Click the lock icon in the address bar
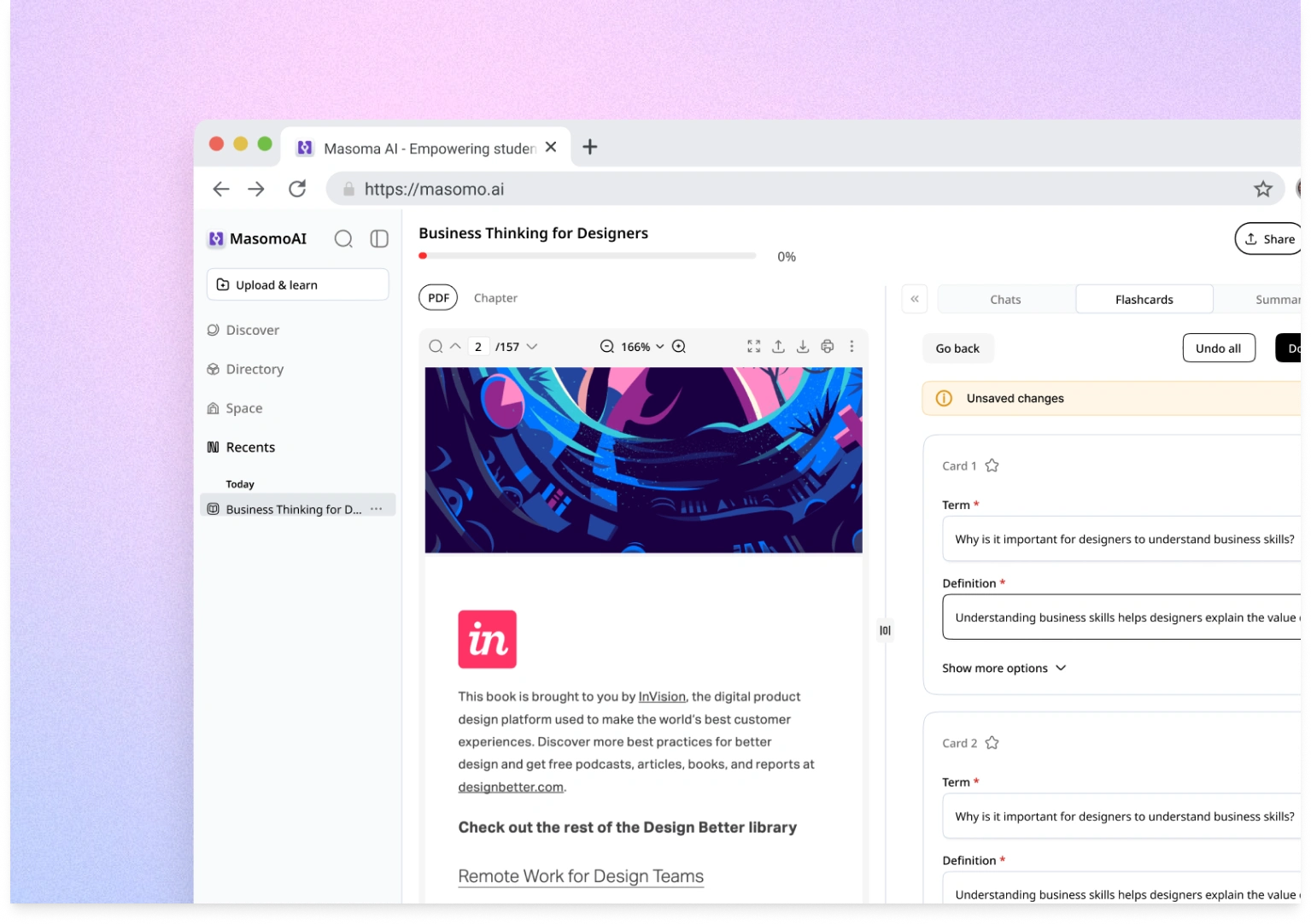The width and height of the screenshot is (1311, 924). 348,190
